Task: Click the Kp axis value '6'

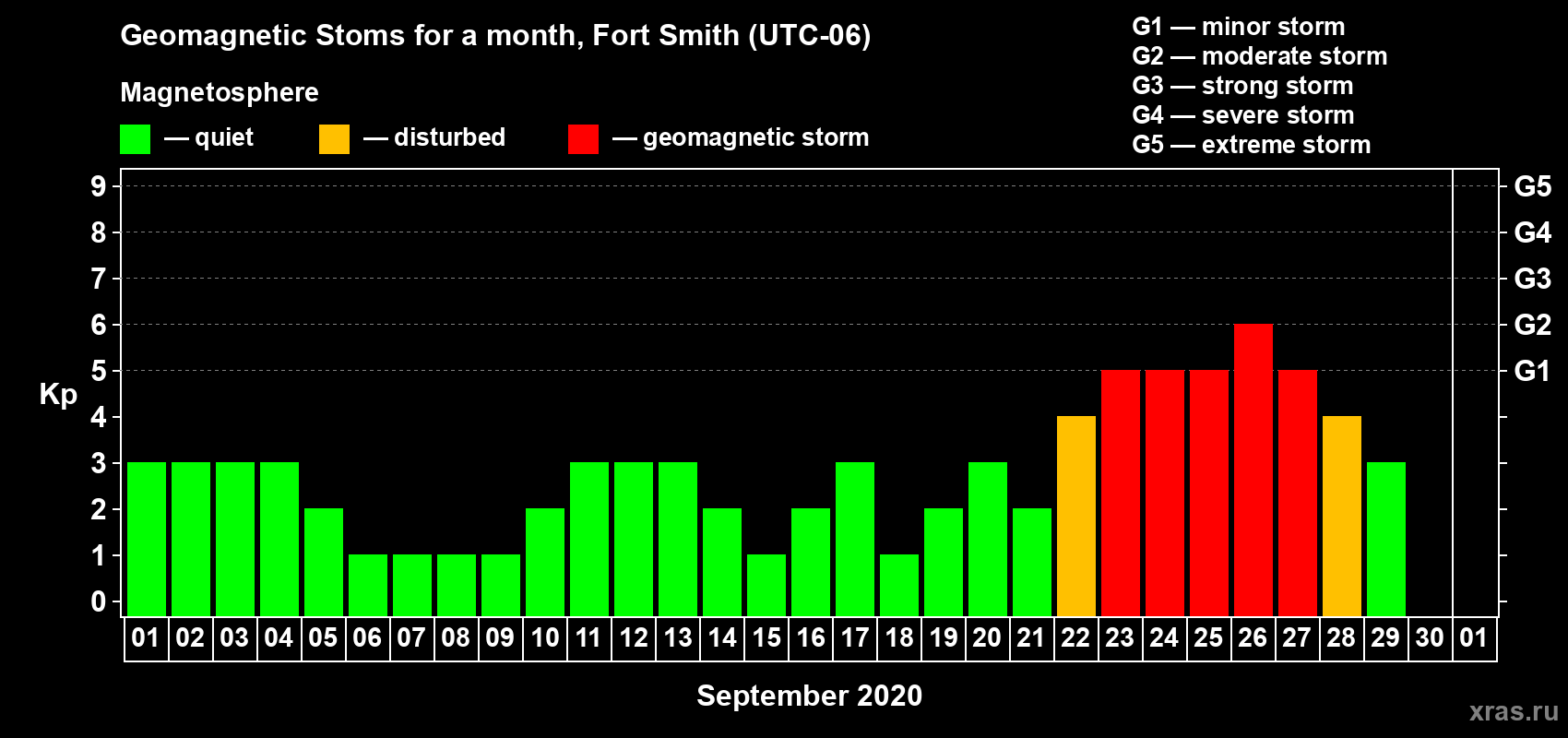Action: coord(99,325)
